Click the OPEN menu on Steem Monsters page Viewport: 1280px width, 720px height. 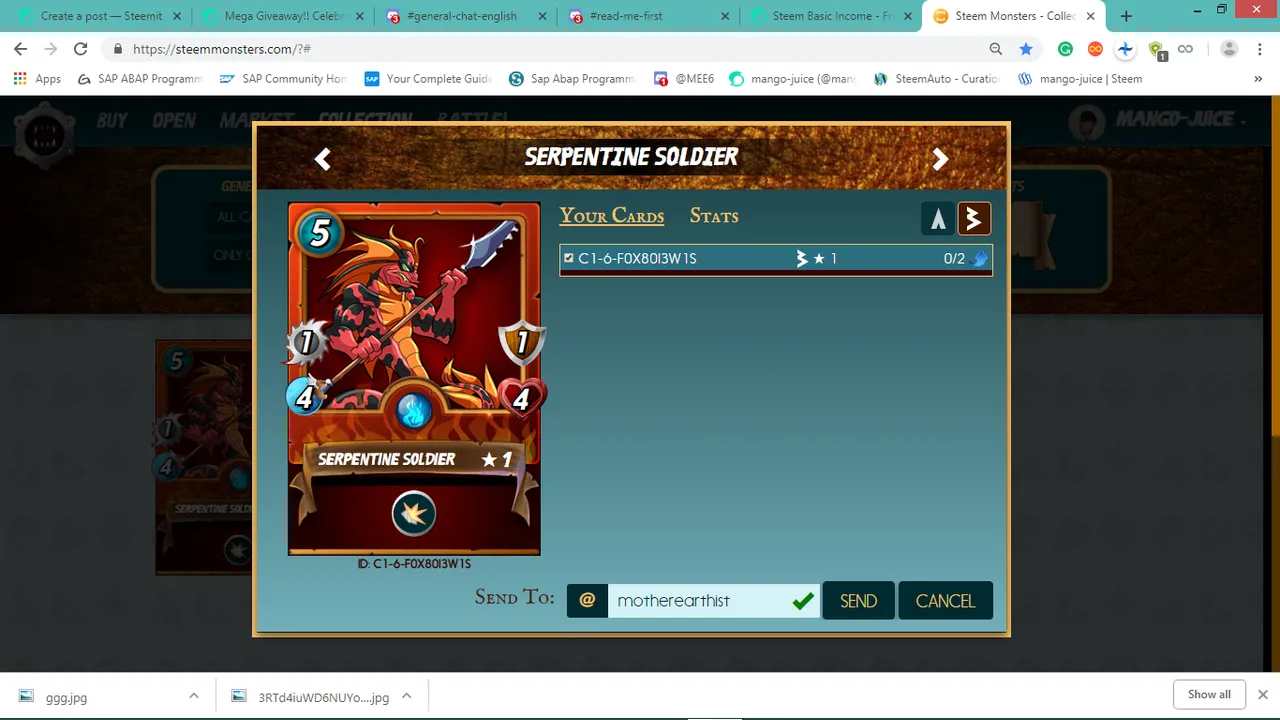(x=174, y=120)
